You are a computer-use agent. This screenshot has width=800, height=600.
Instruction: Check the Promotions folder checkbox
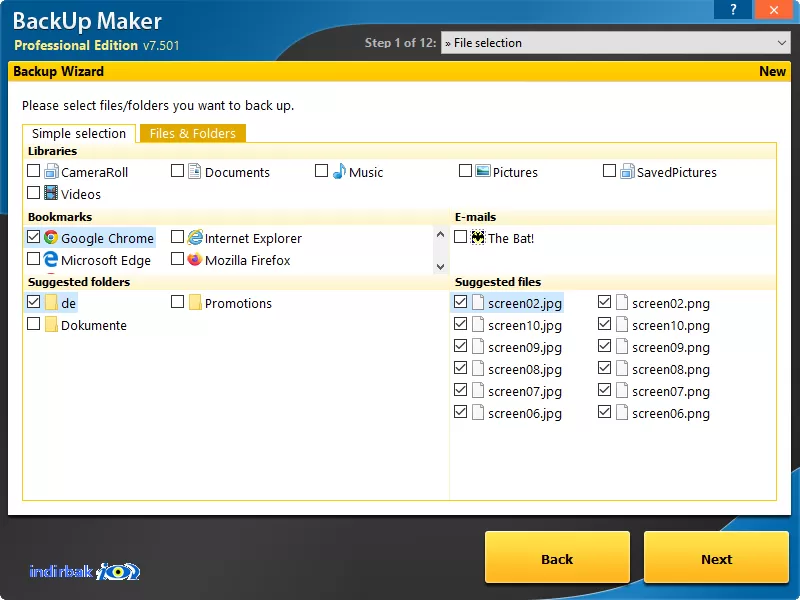click(x=177, y=302)
